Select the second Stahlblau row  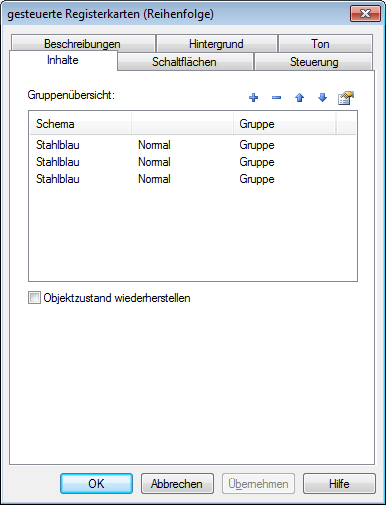point(193,162)
